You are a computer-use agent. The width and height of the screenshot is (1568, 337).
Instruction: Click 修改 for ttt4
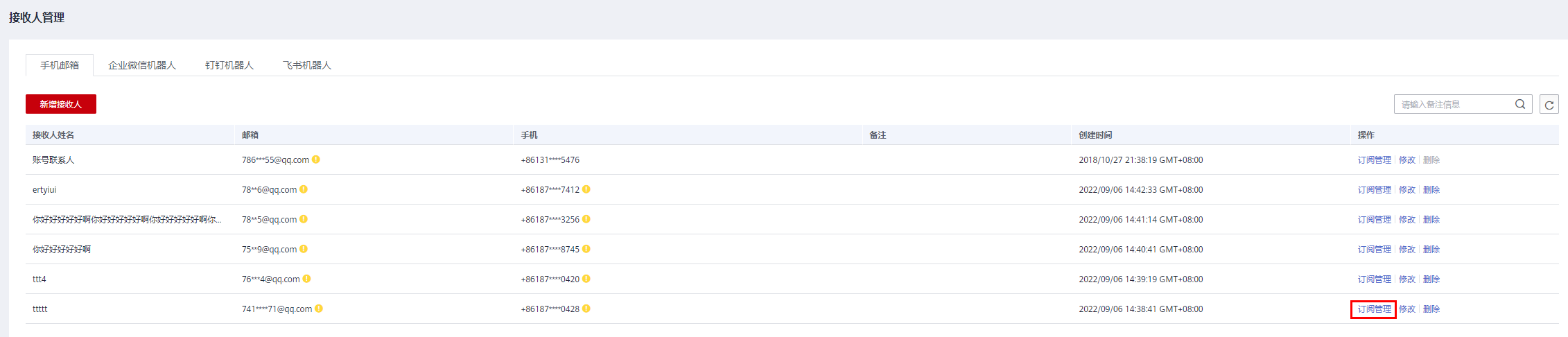click(1407, 279)
